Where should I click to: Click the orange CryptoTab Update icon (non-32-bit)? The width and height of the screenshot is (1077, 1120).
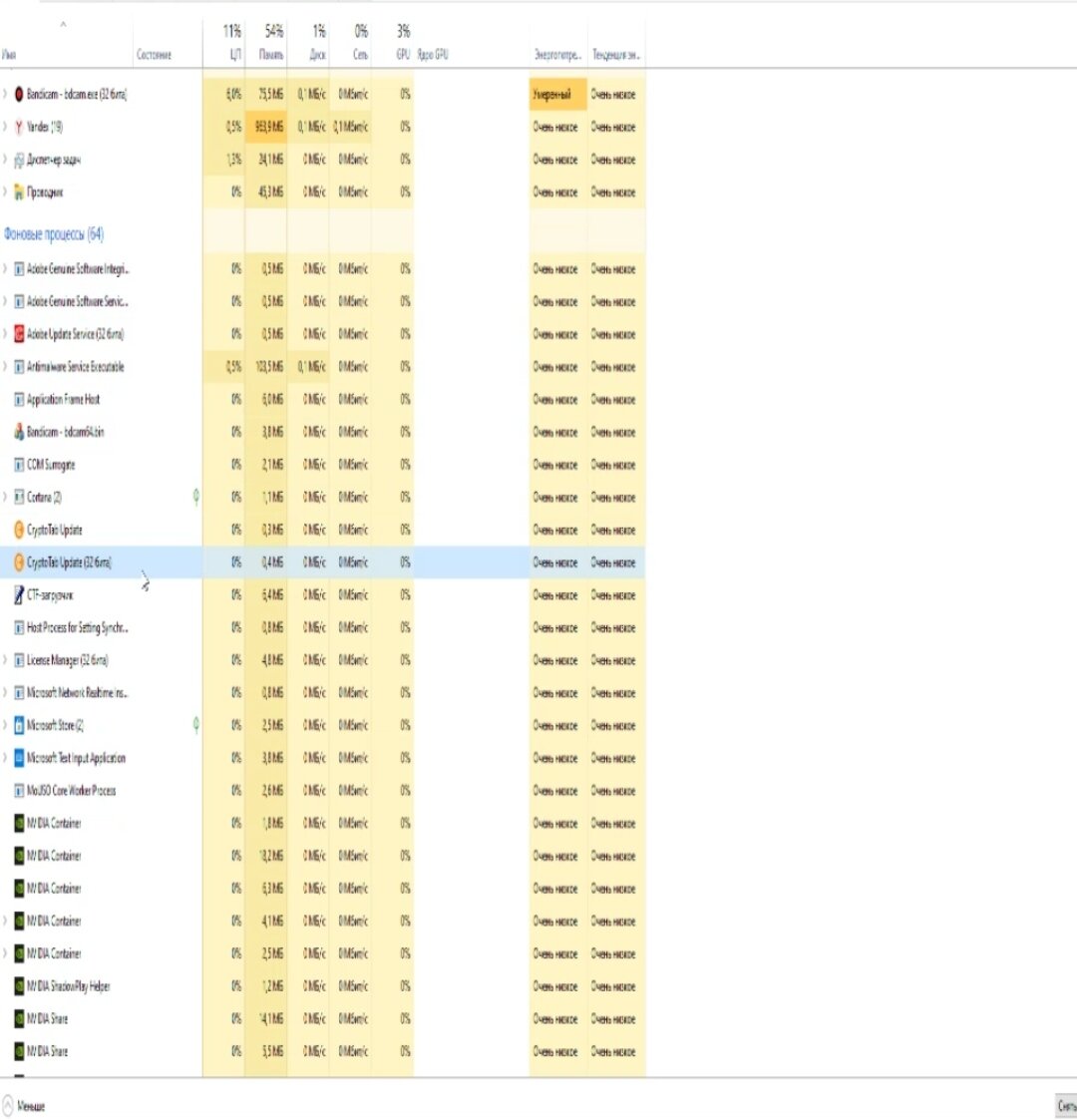19,530
